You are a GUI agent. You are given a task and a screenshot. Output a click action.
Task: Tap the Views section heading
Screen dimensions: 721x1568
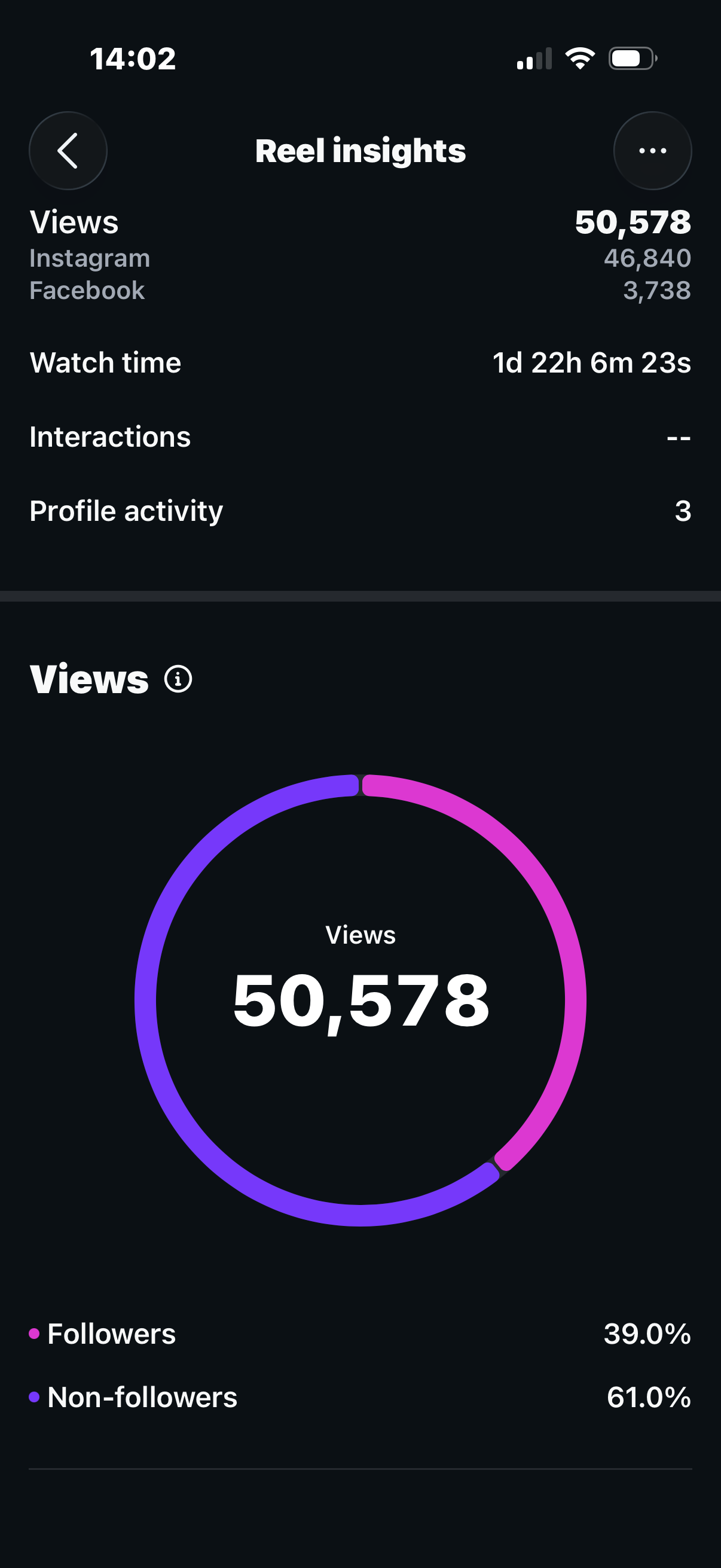click(89, 679)
